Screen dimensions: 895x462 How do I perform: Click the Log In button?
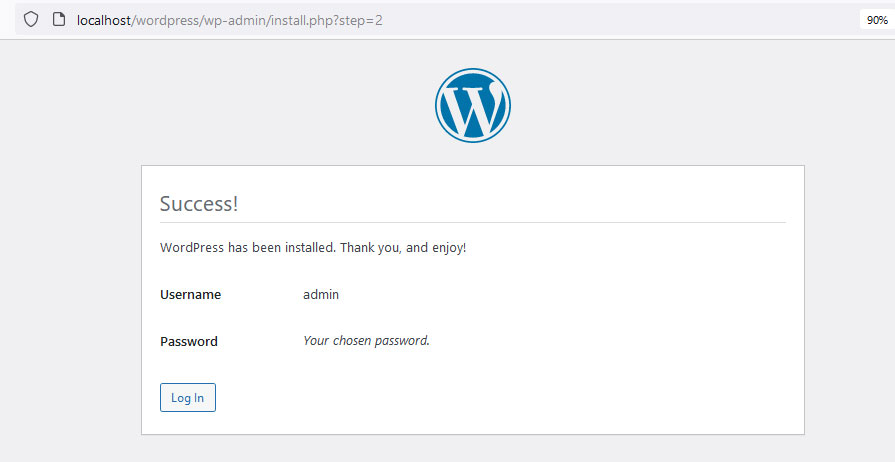coord(188,397)
